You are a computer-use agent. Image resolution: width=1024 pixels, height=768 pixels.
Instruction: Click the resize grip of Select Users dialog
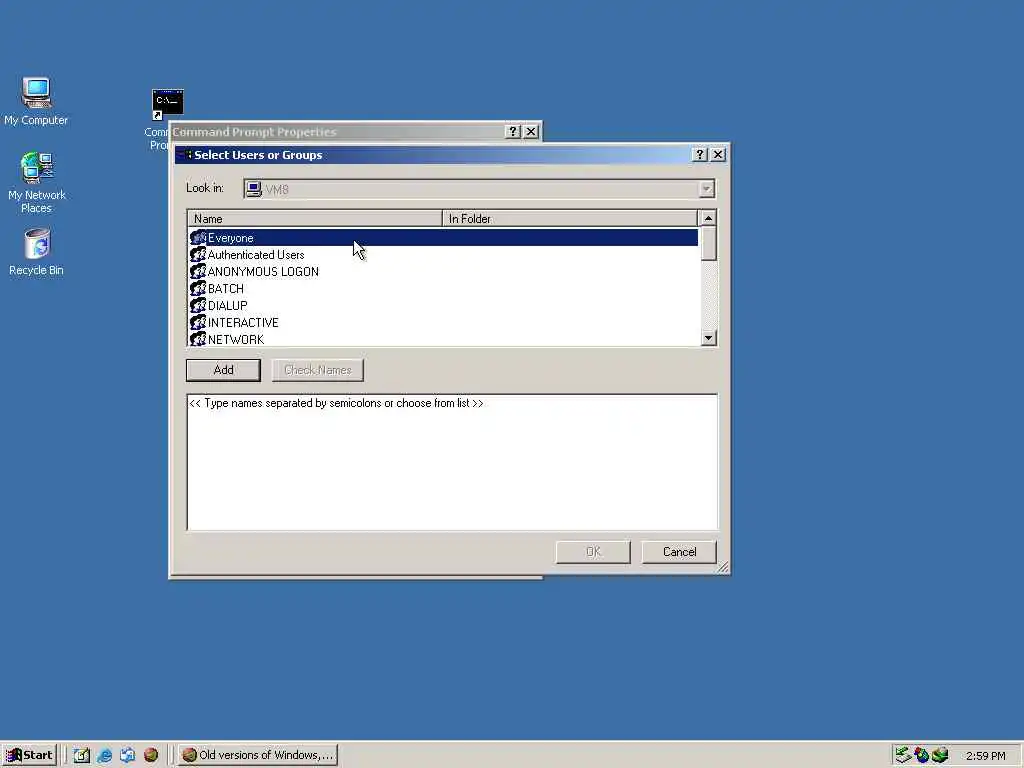point(722,567)
